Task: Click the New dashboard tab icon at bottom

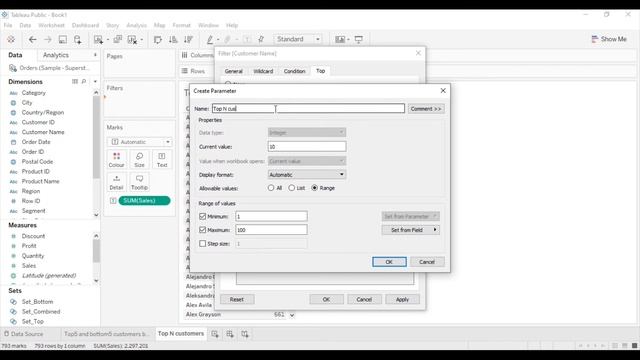Action: pos(230,334)
